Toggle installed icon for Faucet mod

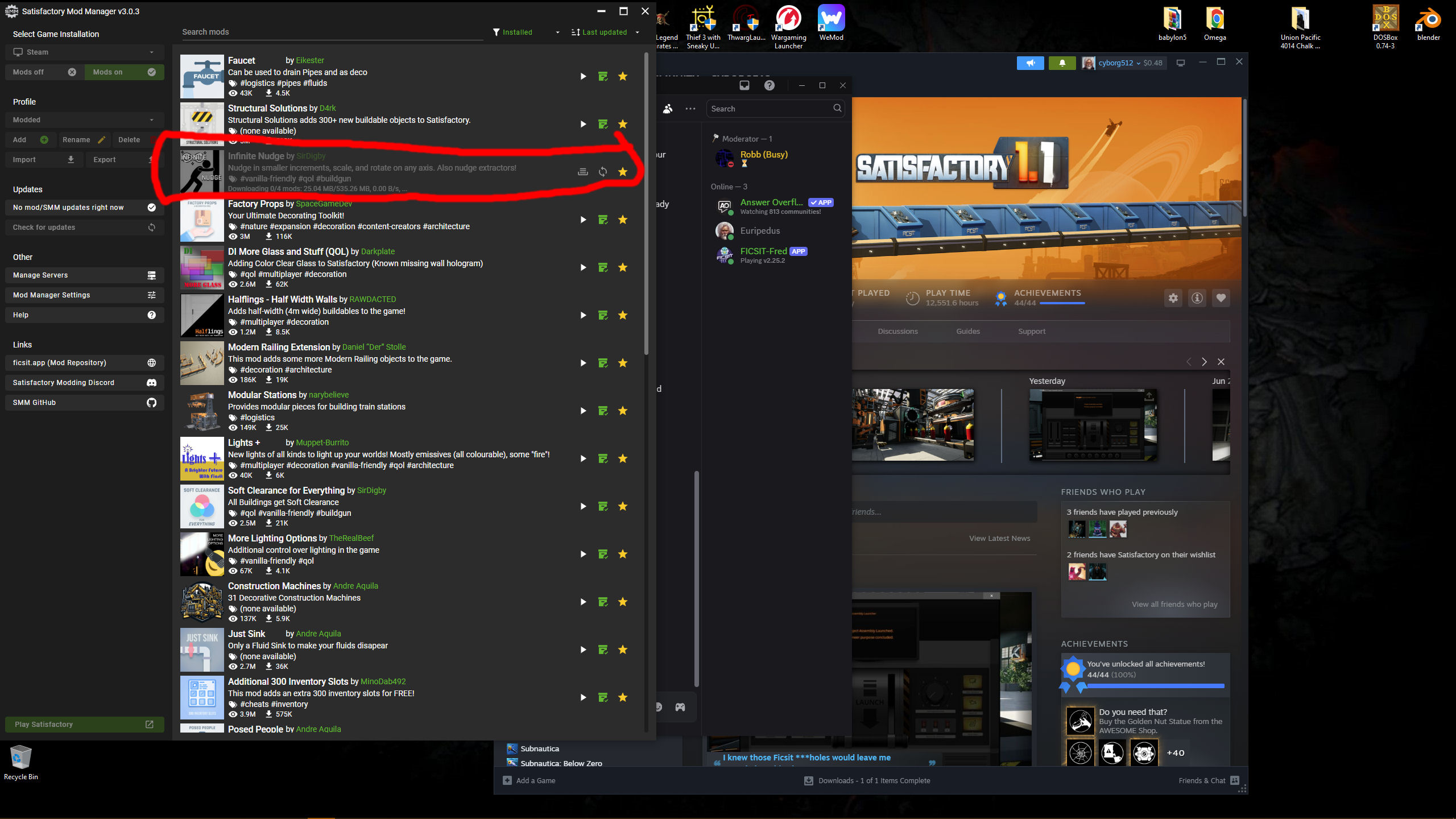(603, 76)
